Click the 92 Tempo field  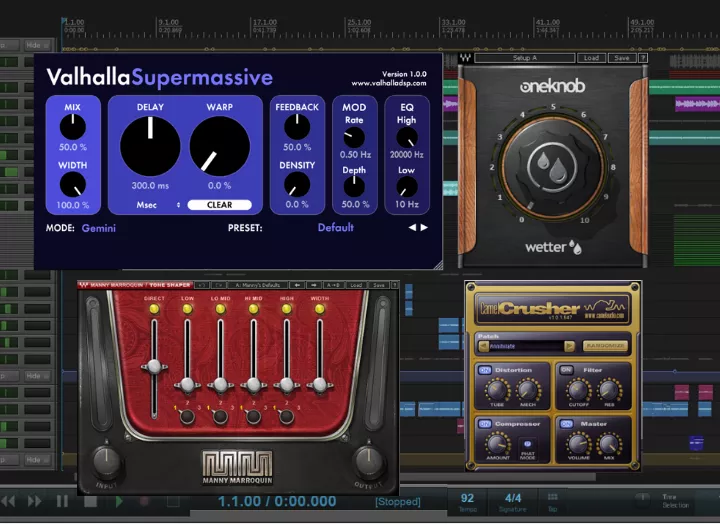[467, 502]
